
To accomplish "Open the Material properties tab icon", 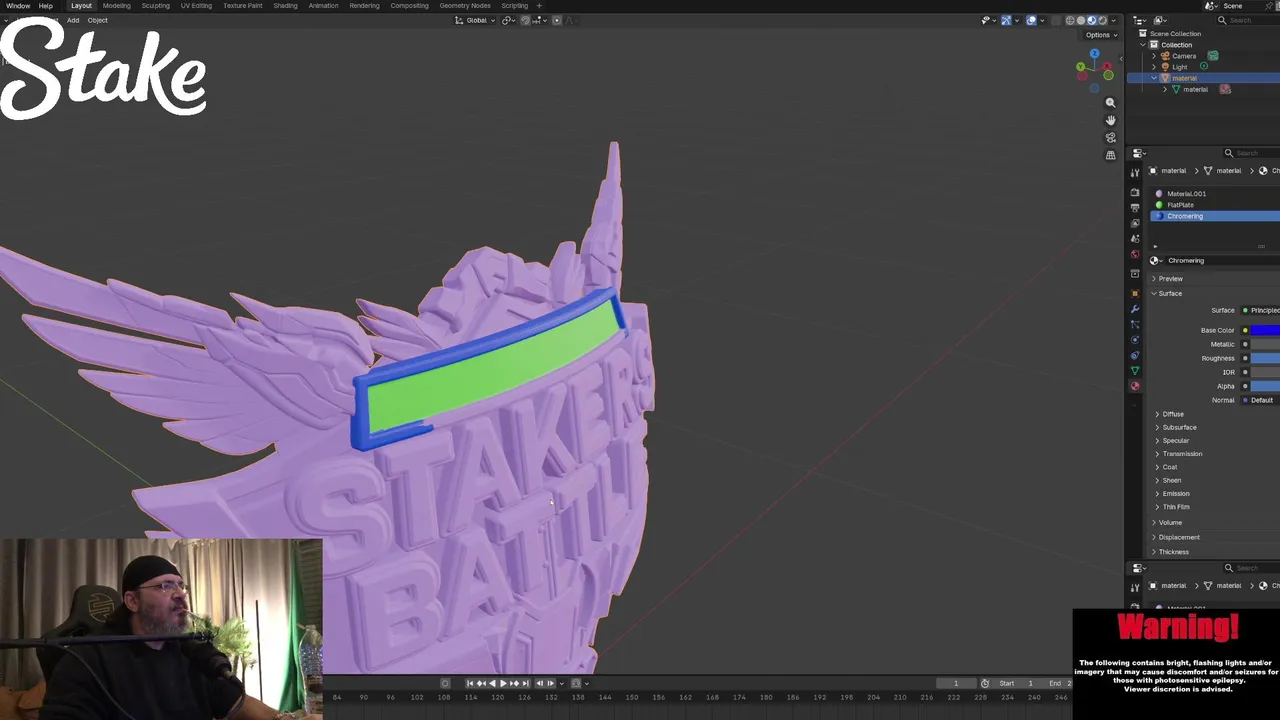I will click(1135, 386).
